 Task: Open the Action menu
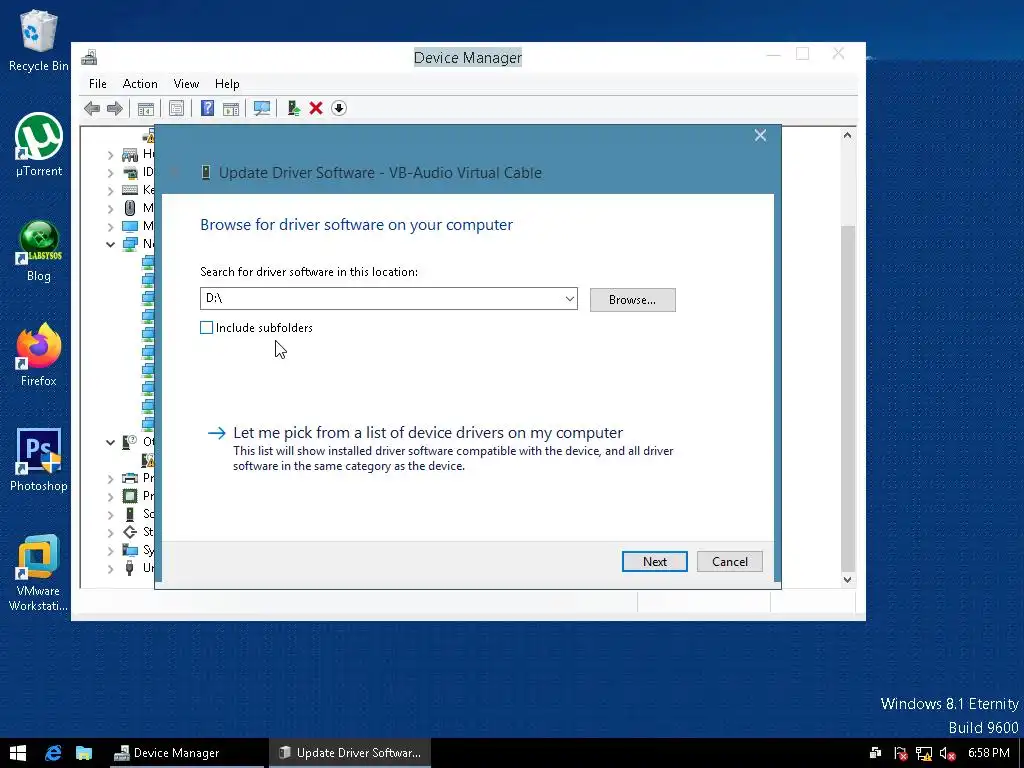click(x=140, y=84)
